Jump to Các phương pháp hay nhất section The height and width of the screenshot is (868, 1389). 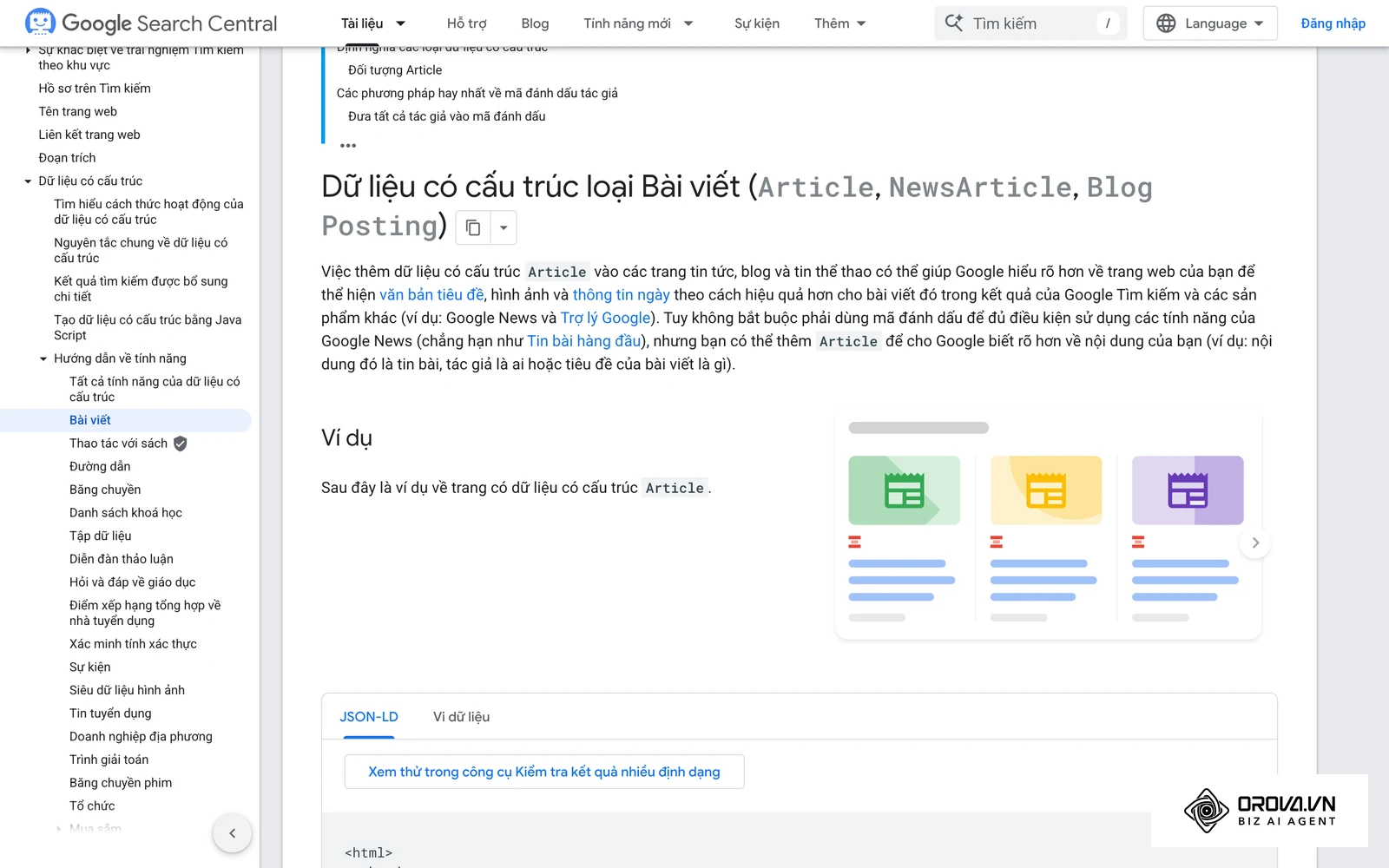(x=477, y=93)
